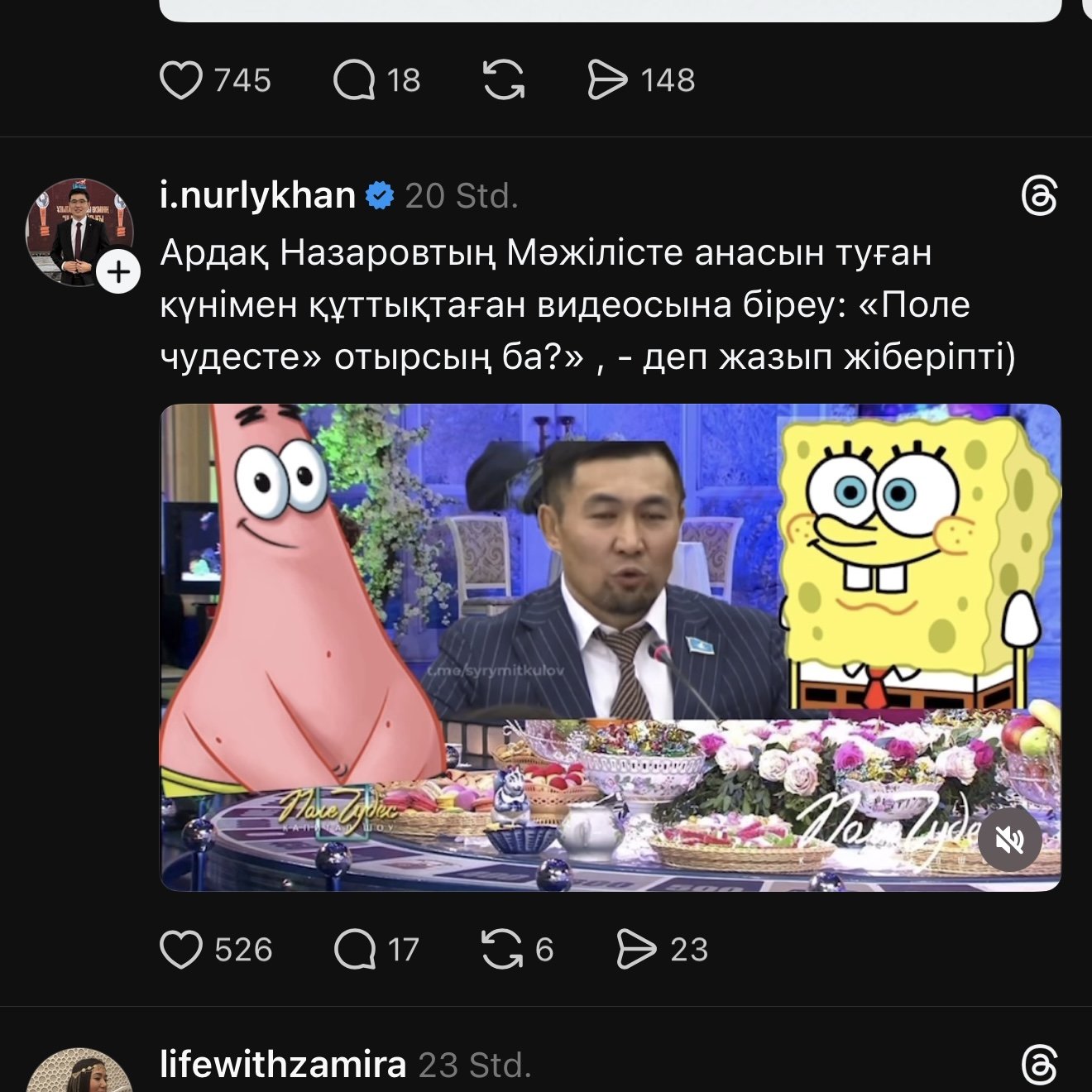Play the SpongeBob meme video
This screenshot has height=1092, width=1092.
[x=610, y=647]
